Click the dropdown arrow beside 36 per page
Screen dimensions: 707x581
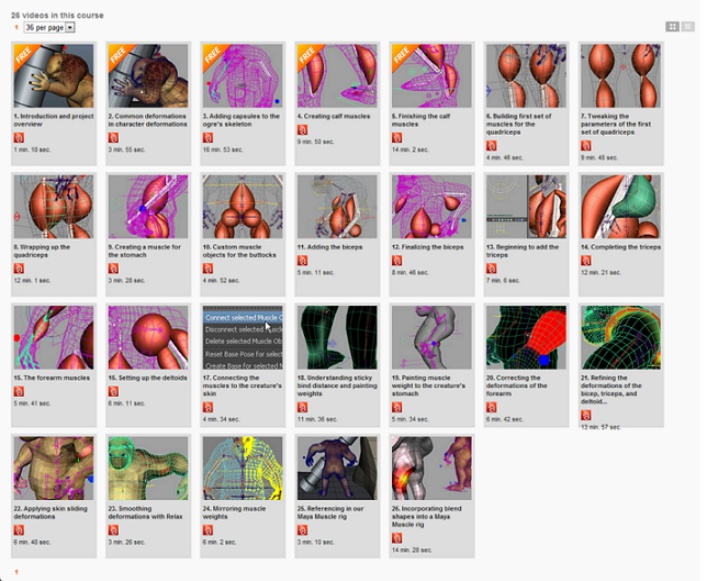(70, 27)
